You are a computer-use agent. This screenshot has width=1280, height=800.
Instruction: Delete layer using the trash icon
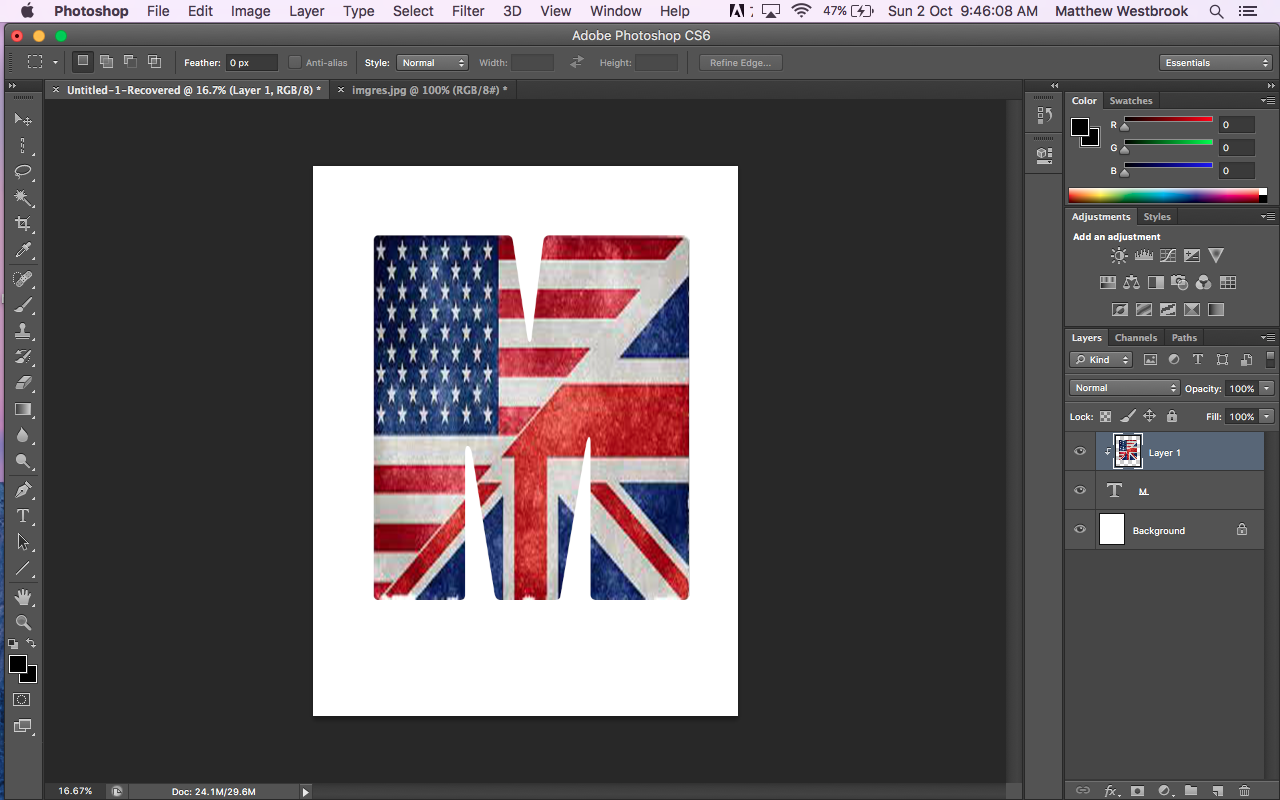coord(1244,791)
